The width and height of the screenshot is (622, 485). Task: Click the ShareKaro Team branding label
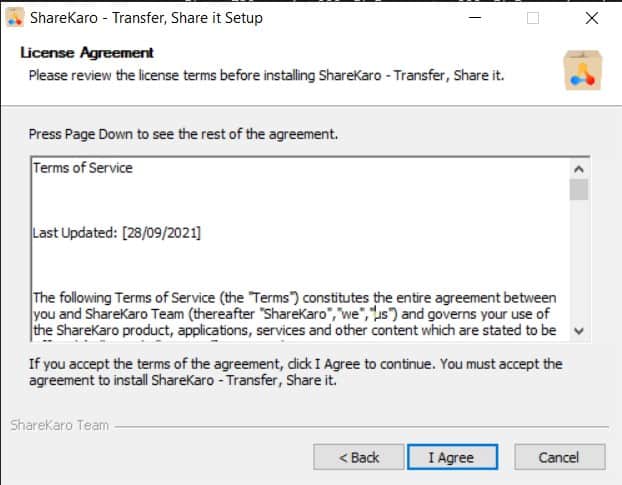coord(60,425)
